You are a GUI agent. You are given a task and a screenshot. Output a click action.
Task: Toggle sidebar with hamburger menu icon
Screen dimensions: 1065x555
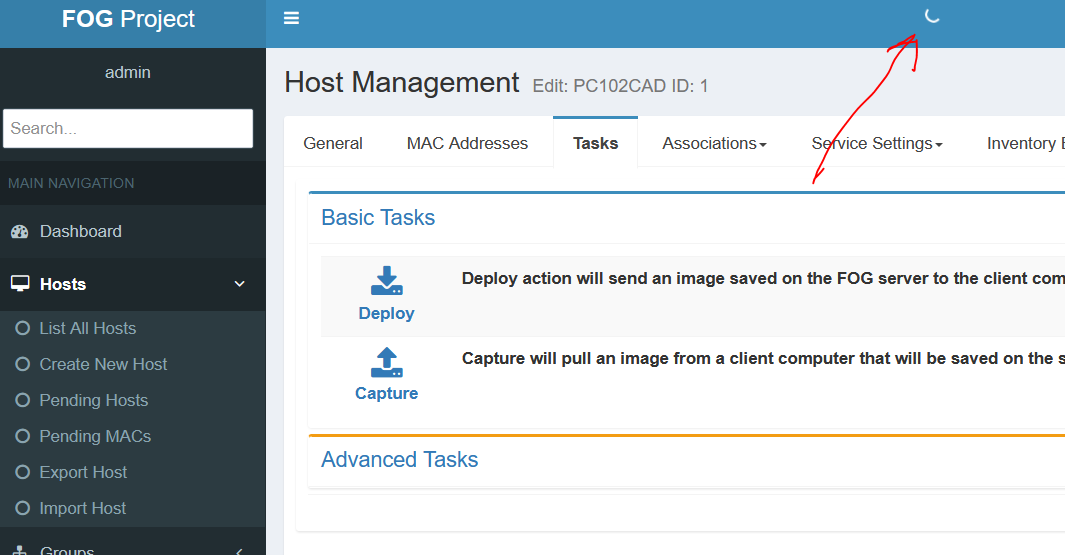click(291, 18)
